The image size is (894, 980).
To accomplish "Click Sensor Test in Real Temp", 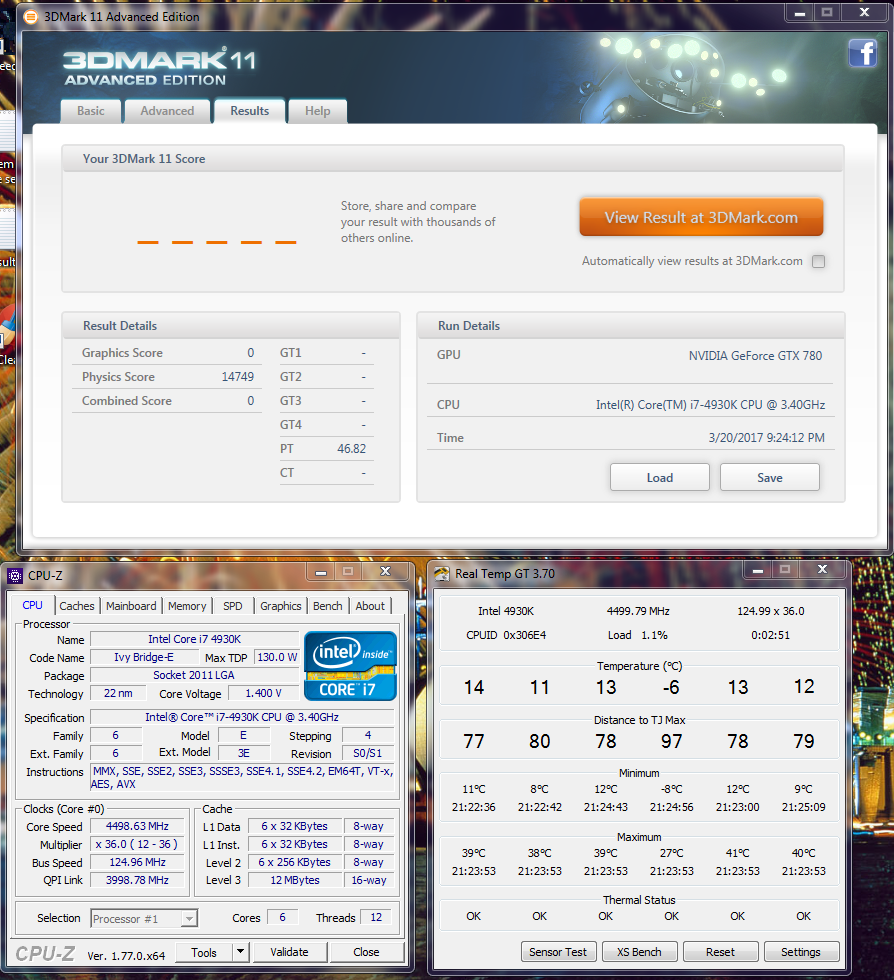I will click(558, 952).
